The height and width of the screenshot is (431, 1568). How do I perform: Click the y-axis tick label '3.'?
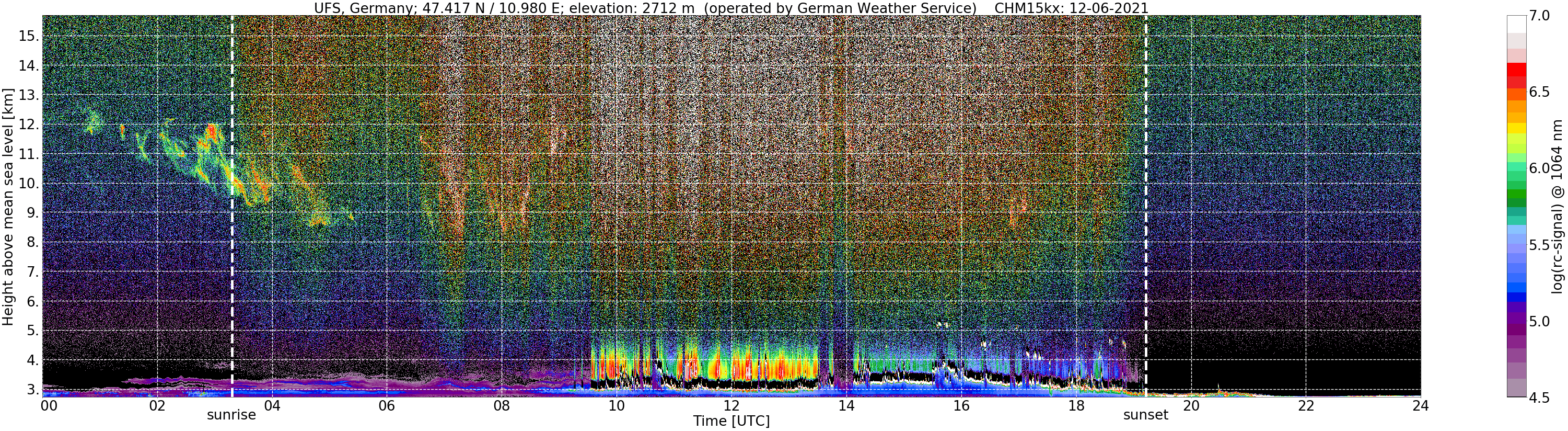(x=32, y=390)
